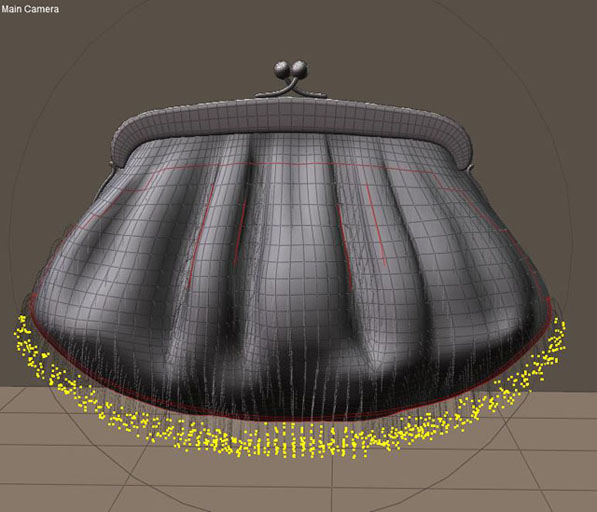597x512 pixels.
Task: Select the purse's top metal frame
Action: [x=291, y=127]
